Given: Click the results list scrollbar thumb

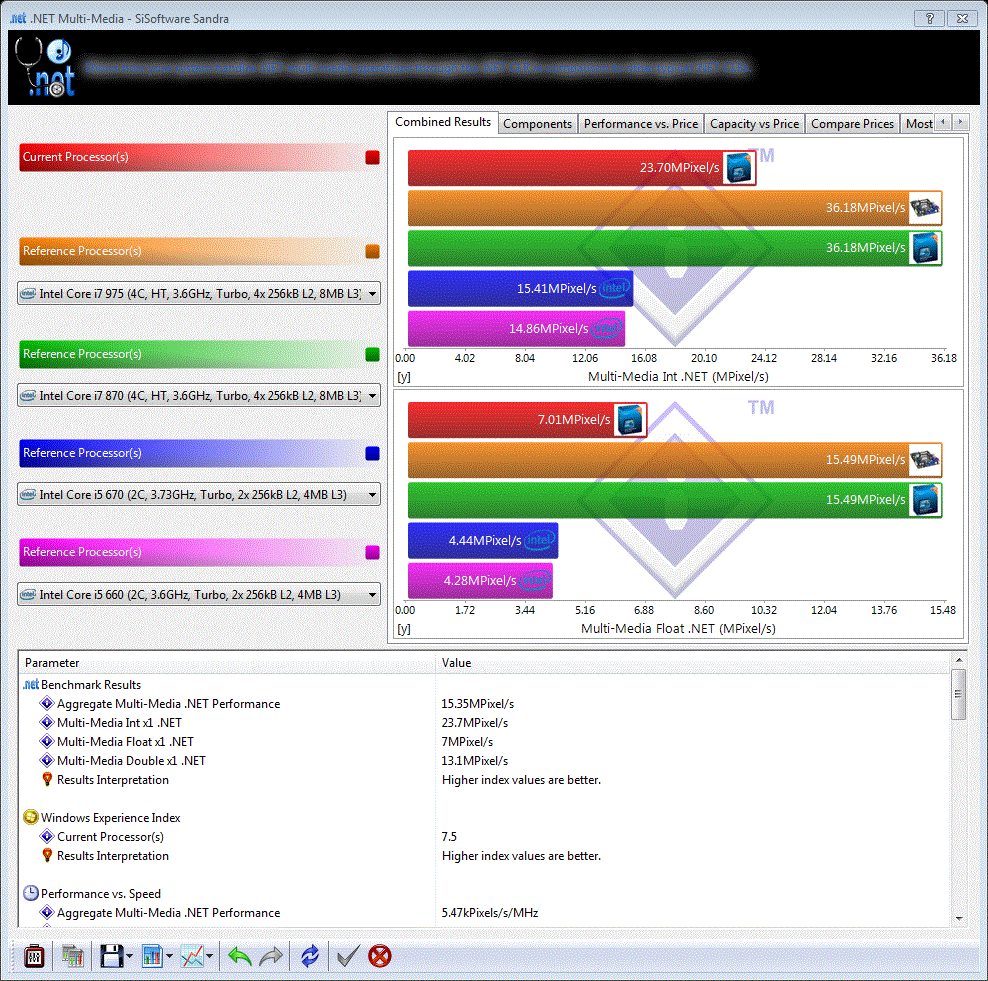Looking at the screenshot, I should pyautogui.click(x=958, y=694).
